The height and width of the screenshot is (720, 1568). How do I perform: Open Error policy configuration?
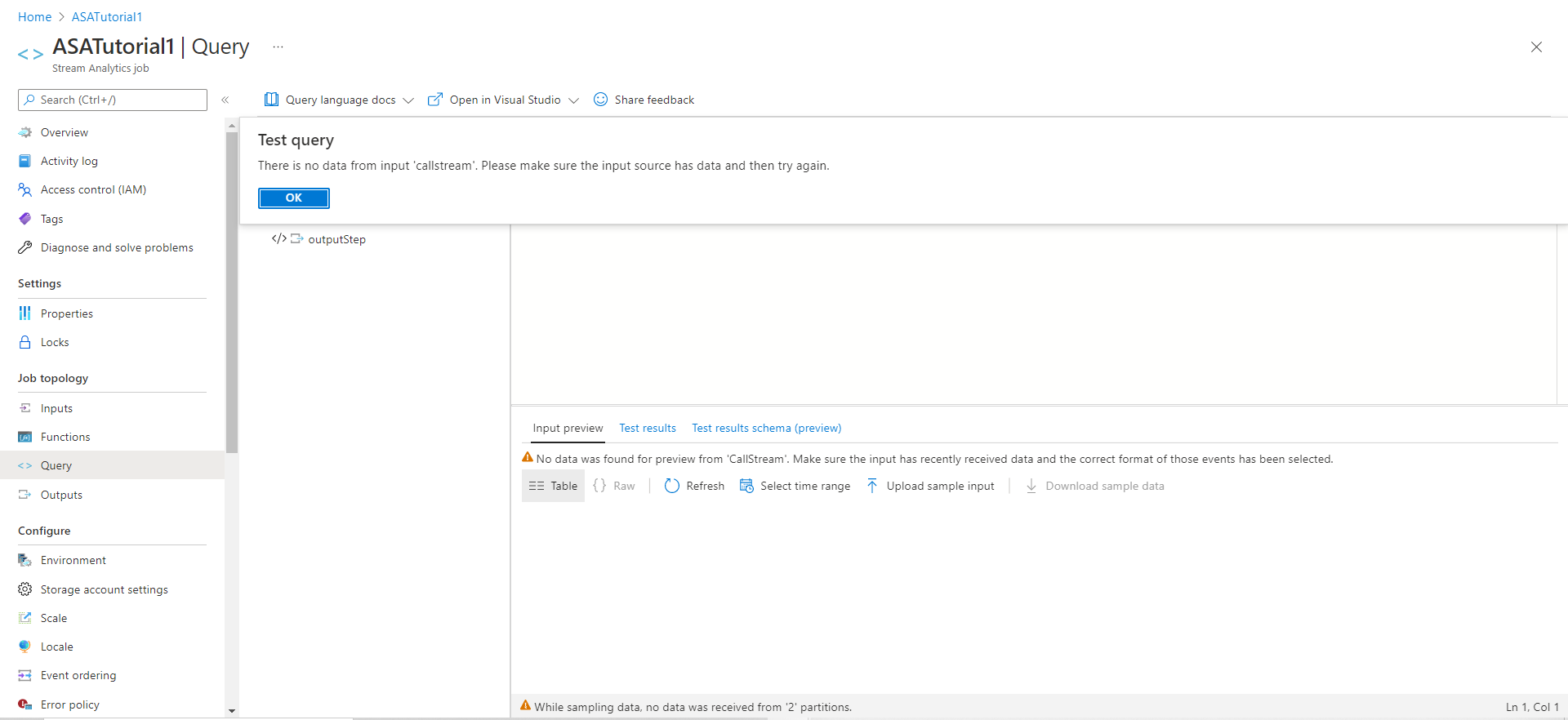70,704
